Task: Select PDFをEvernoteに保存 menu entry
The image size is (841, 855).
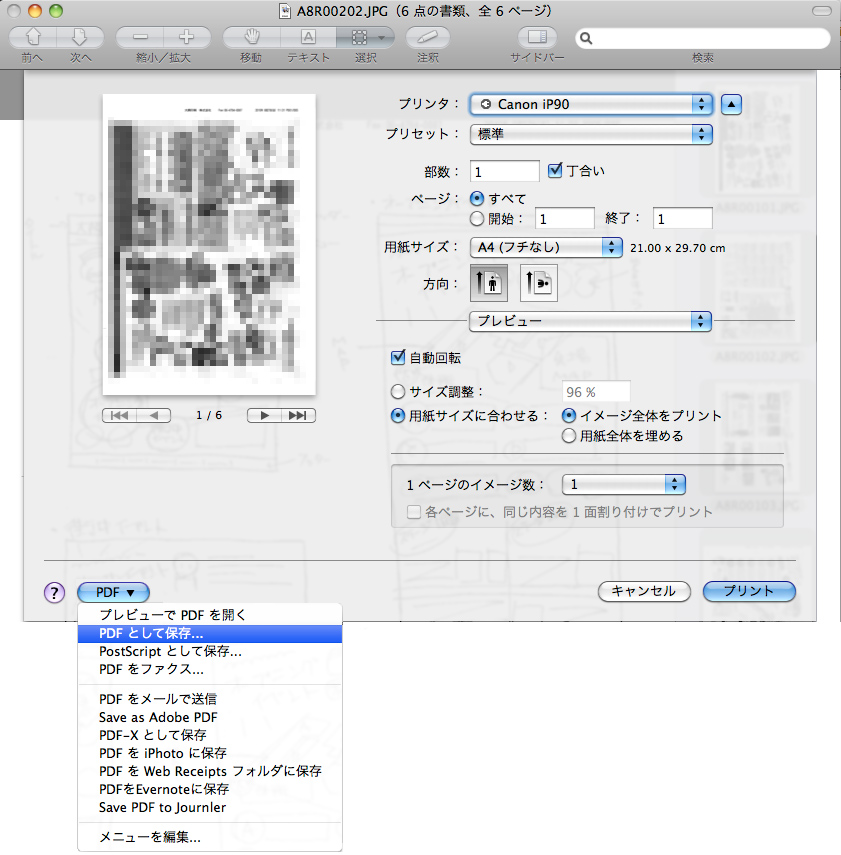Action: point(164,789)
